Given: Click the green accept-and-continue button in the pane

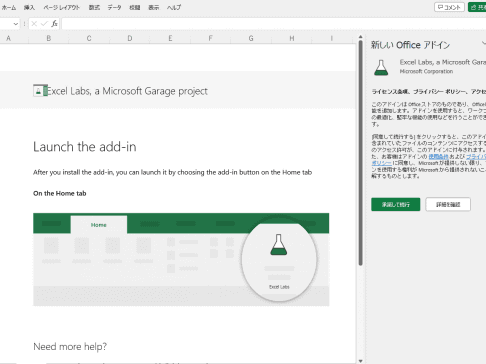Looking at the screenshot, I should pyautogui.click(x=396, y=204).
